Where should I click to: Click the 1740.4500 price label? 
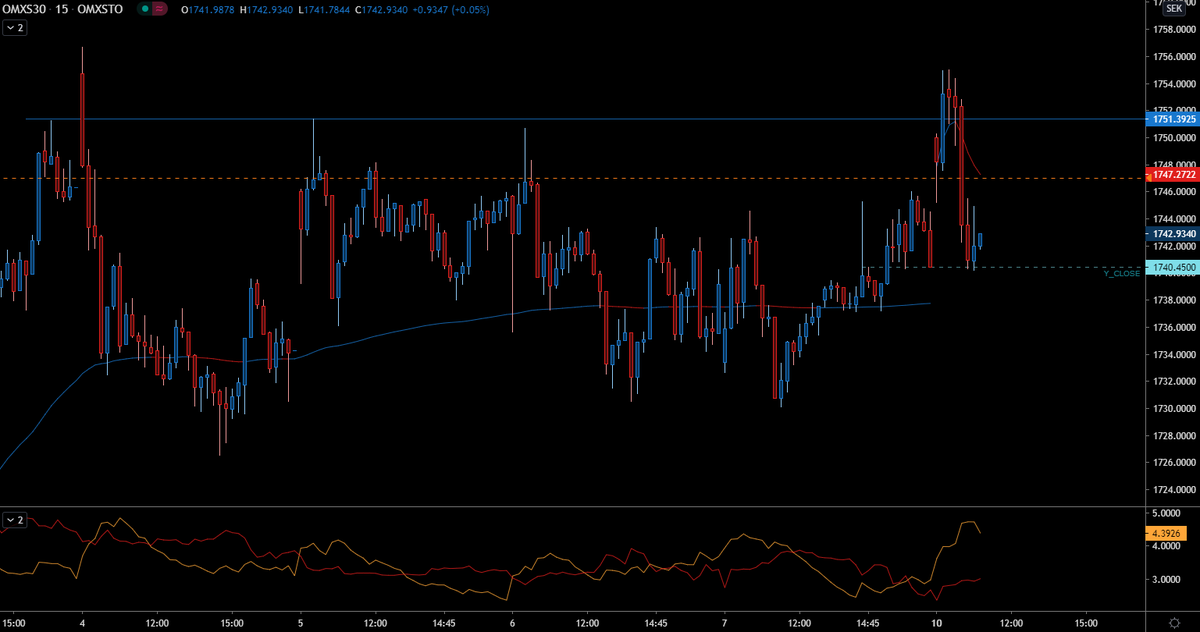click(x=1174, y=268)
